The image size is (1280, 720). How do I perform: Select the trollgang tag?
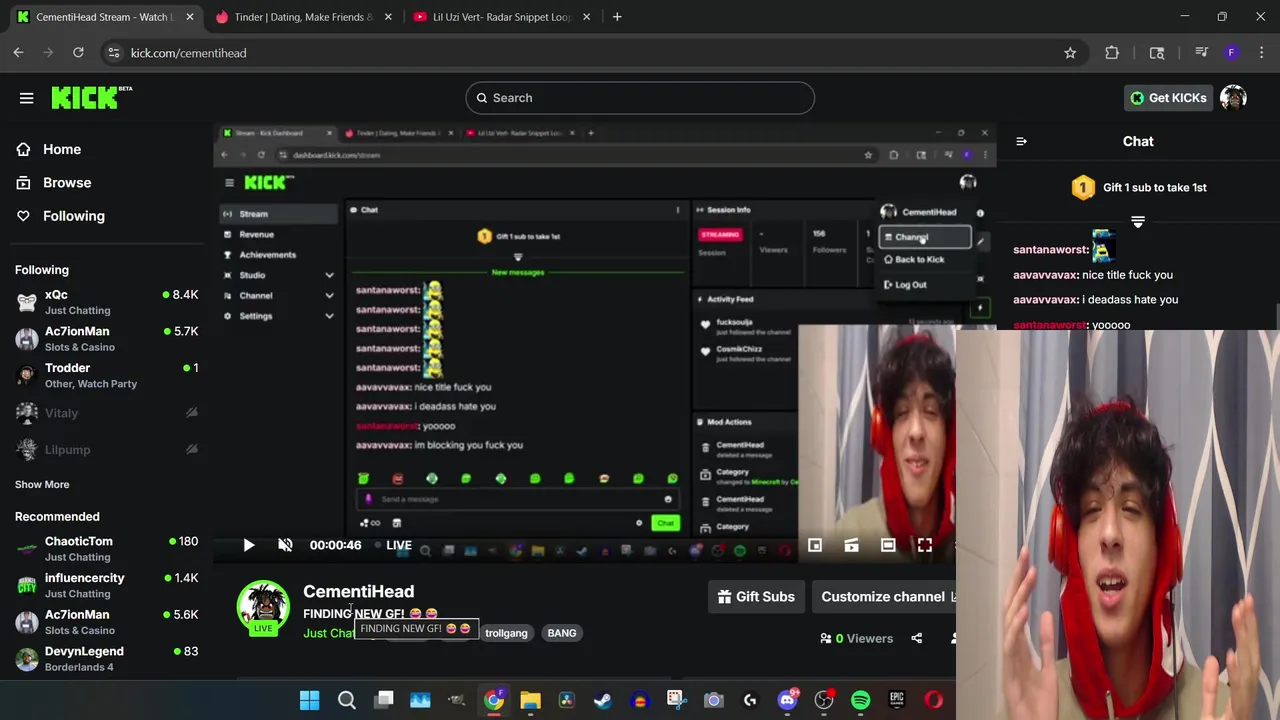click(506, 633)
